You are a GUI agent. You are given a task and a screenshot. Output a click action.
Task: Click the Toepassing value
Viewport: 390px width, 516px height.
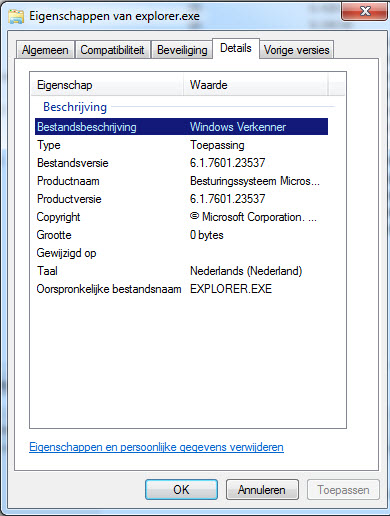click(217, 145)
